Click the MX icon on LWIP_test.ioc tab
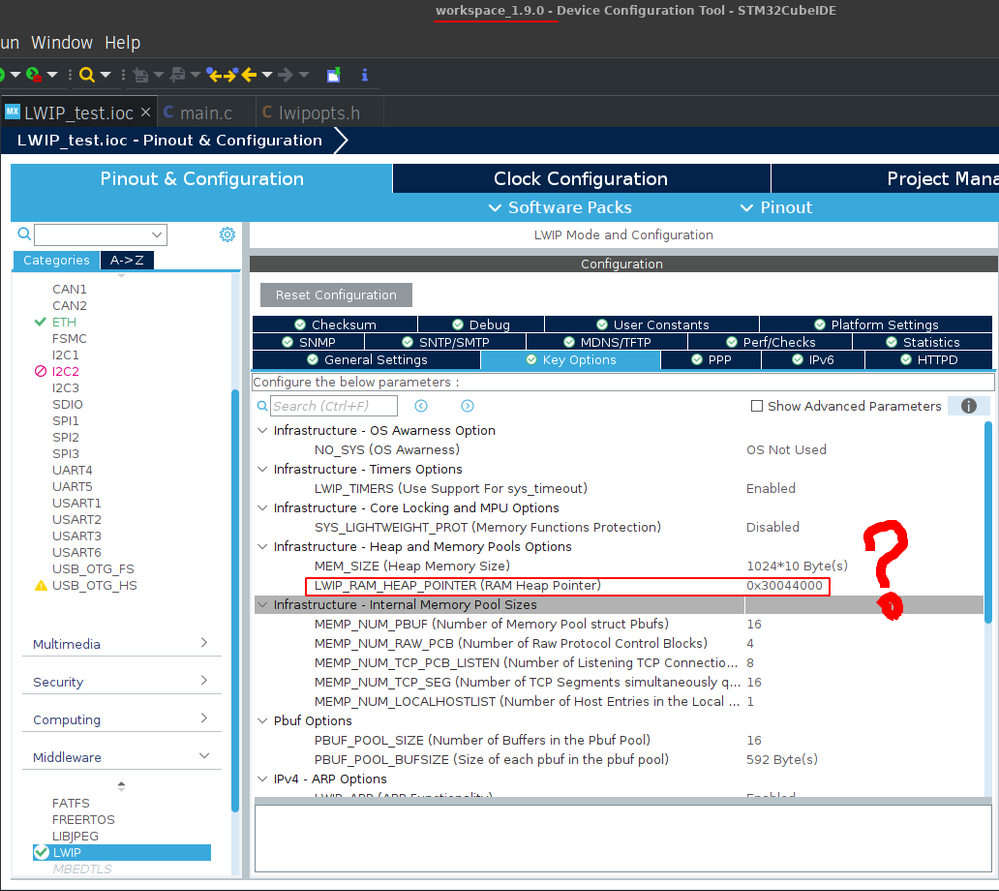The height and width of the screenshot is (891, 999). point(13,112)
